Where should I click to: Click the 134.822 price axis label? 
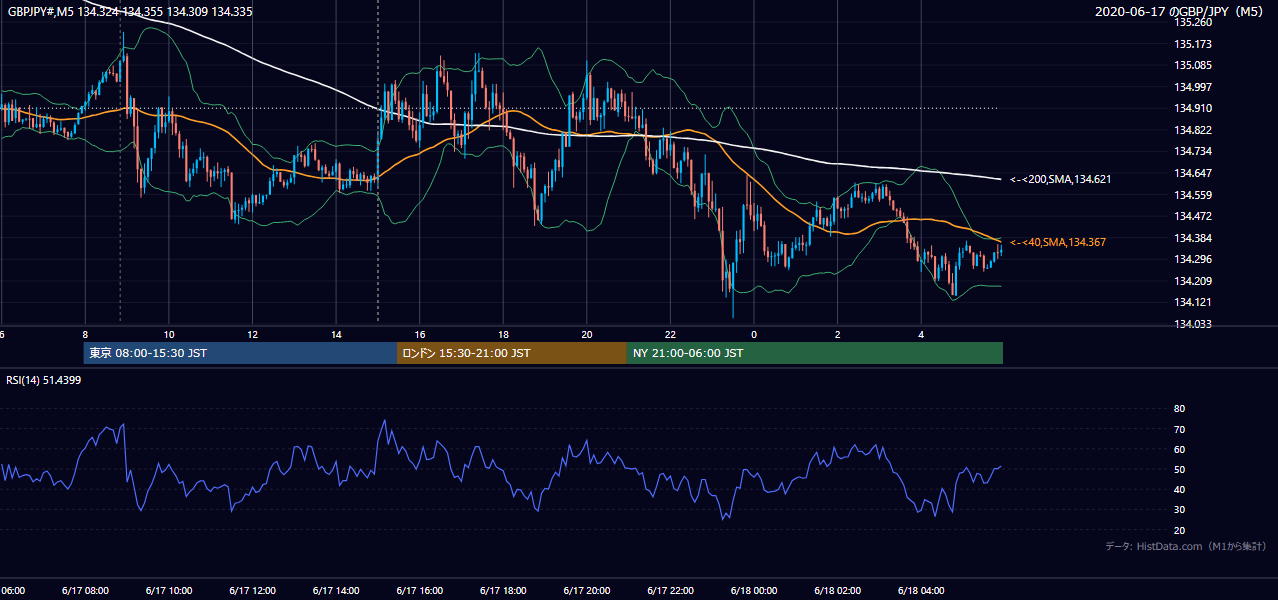point(1193,130)
